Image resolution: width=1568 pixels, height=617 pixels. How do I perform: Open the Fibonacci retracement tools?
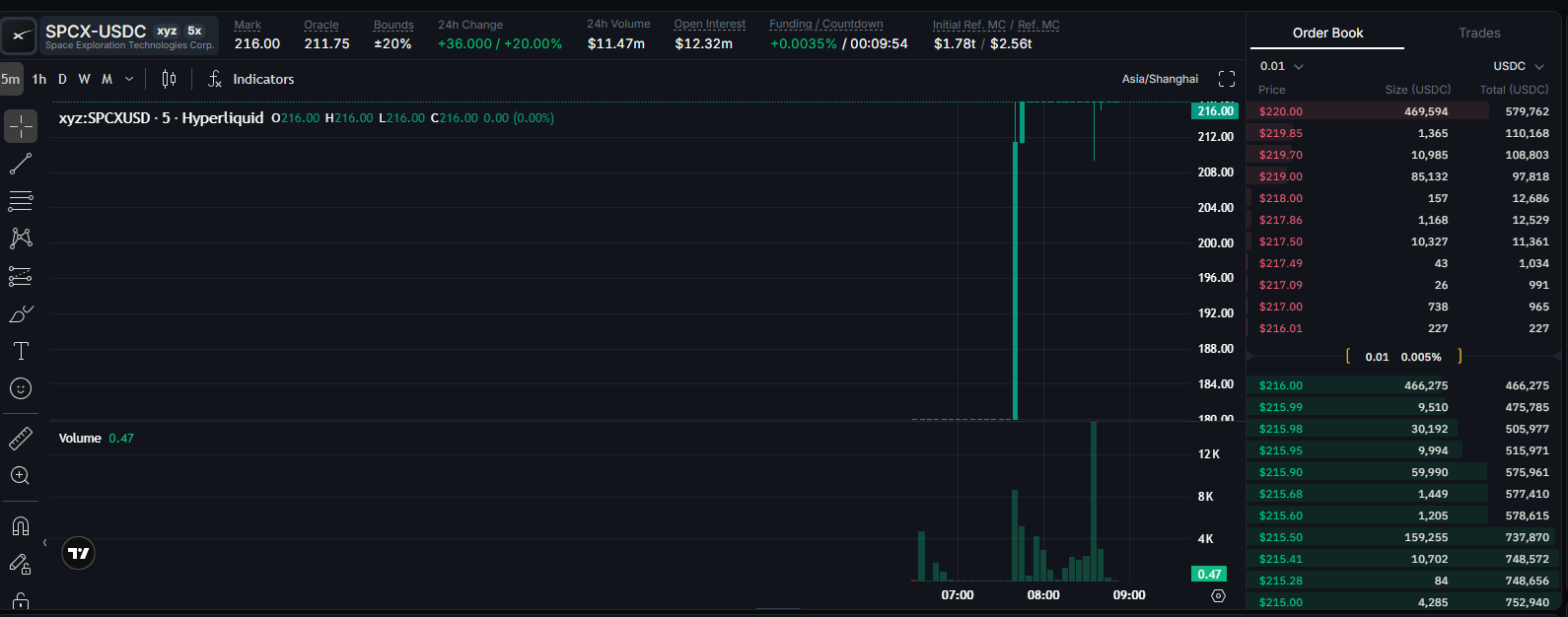tap(21, 201)
